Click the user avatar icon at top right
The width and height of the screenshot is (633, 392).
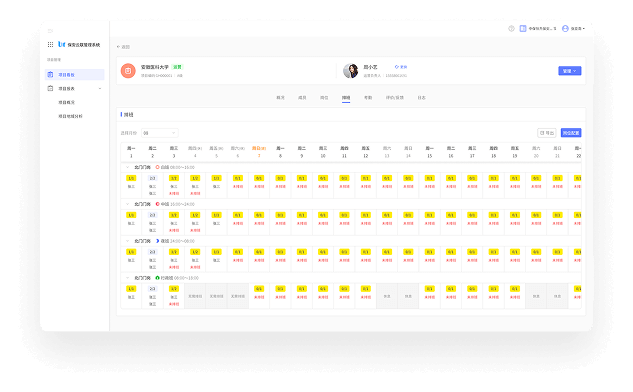click(x=565, y=28)
